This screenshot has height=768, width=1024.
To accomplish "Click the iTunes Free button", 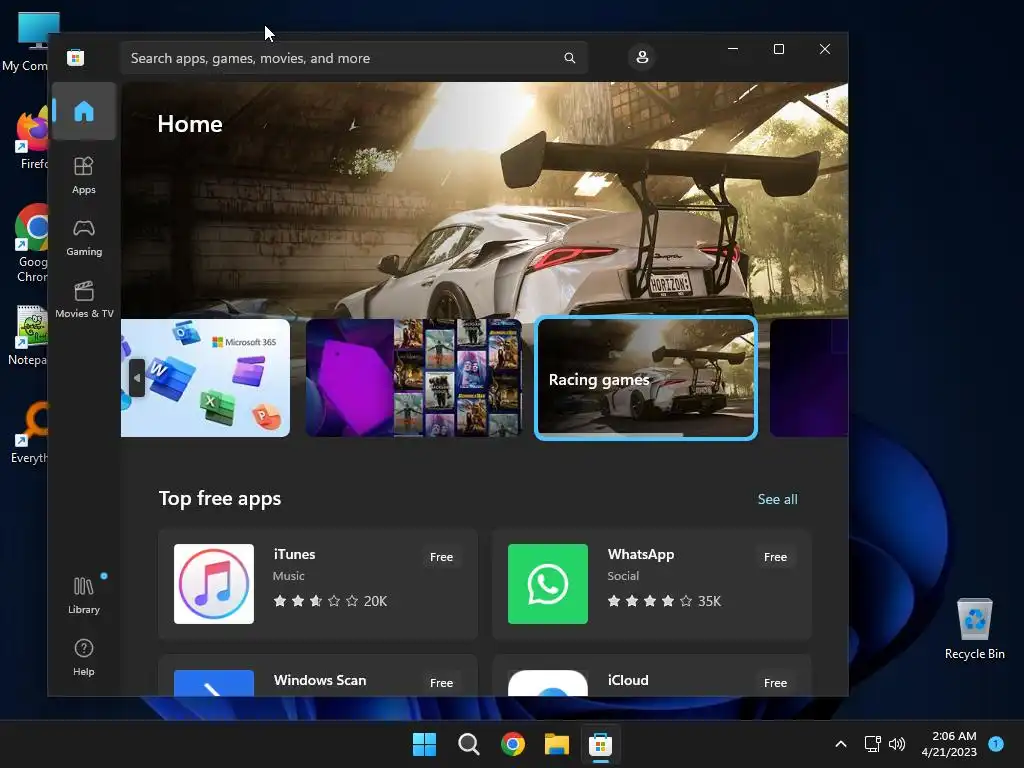I will click(x=441, y=557).
